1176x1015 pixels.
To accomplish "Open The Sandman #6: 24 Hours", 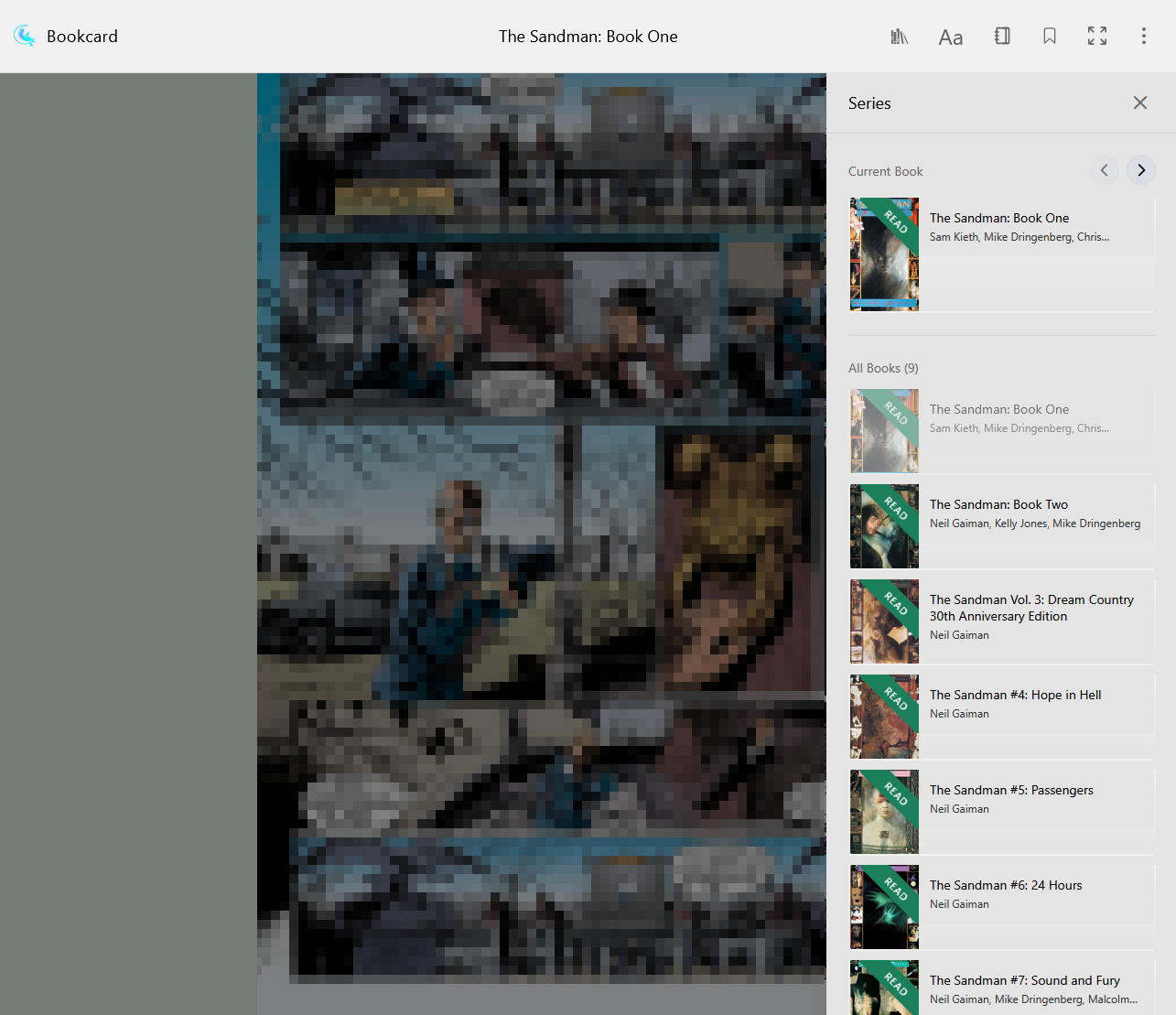I will pyautogui.click(x=1006, y=885).
